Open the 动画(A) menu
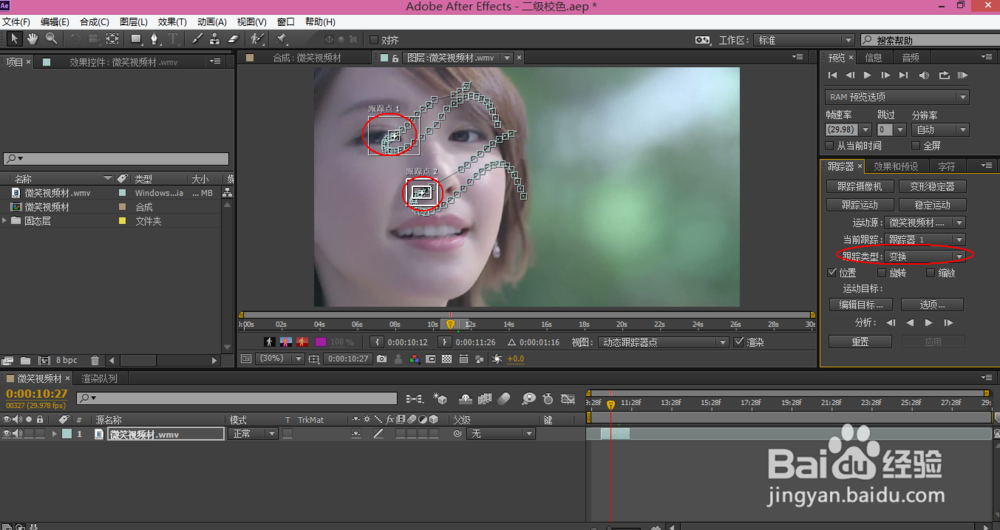Image resolution: width=1000 pixels, height=530 pixels. [x=212, y=22]
